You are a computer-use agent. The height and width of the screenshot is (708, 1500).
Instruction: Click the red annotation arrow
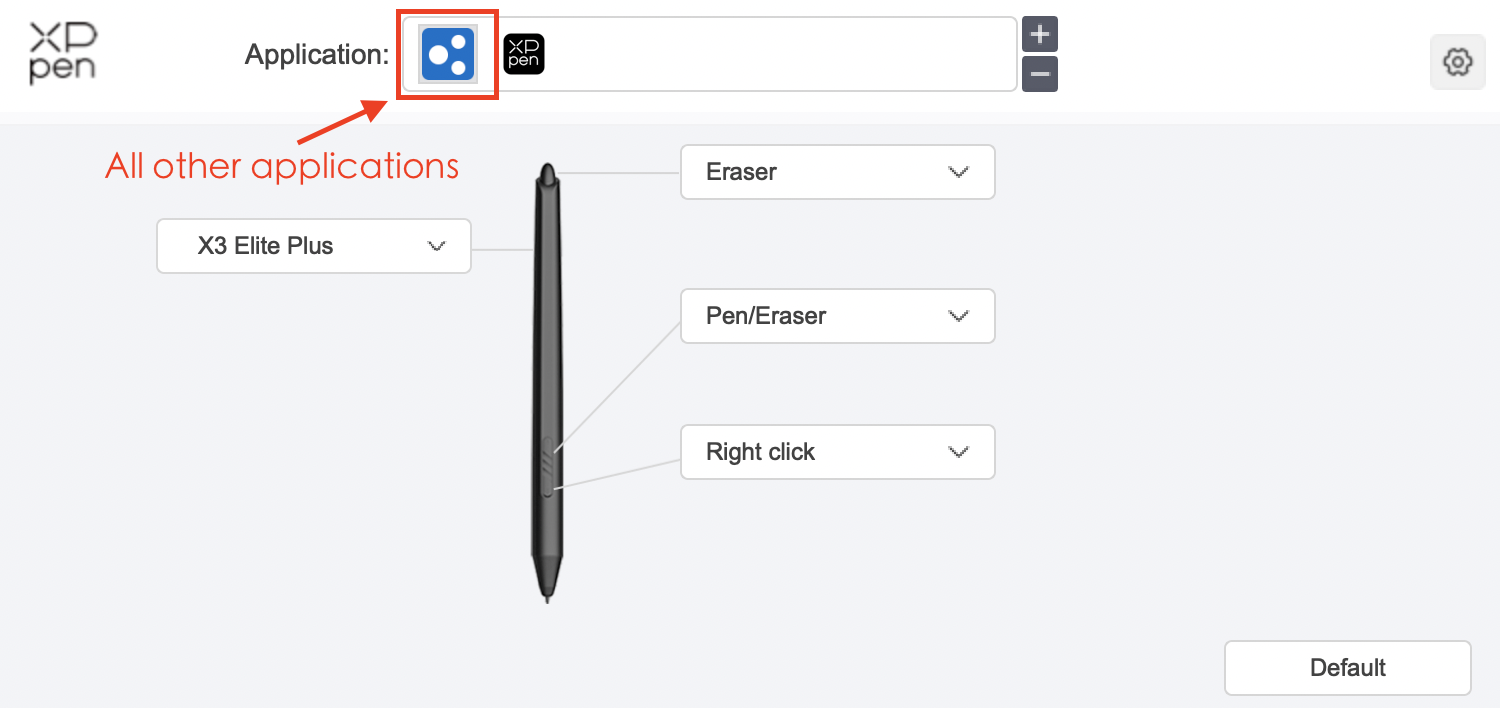click(340, 122)
